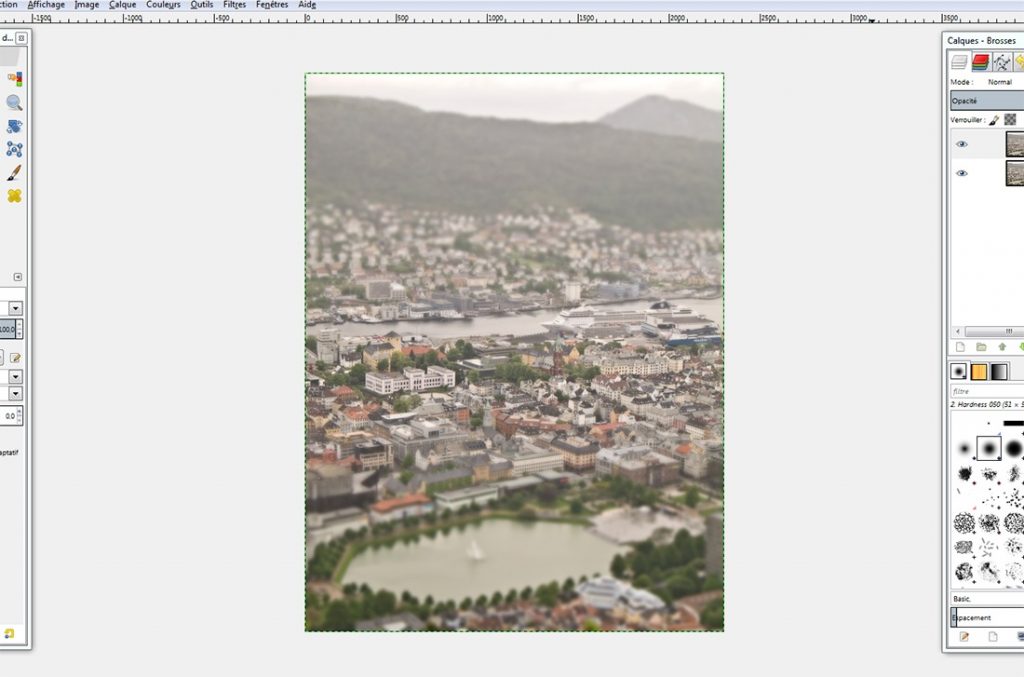Toggle lock alpha channel checkerboard icon
Screen dimensions: 1024x677
(1010, 120)
